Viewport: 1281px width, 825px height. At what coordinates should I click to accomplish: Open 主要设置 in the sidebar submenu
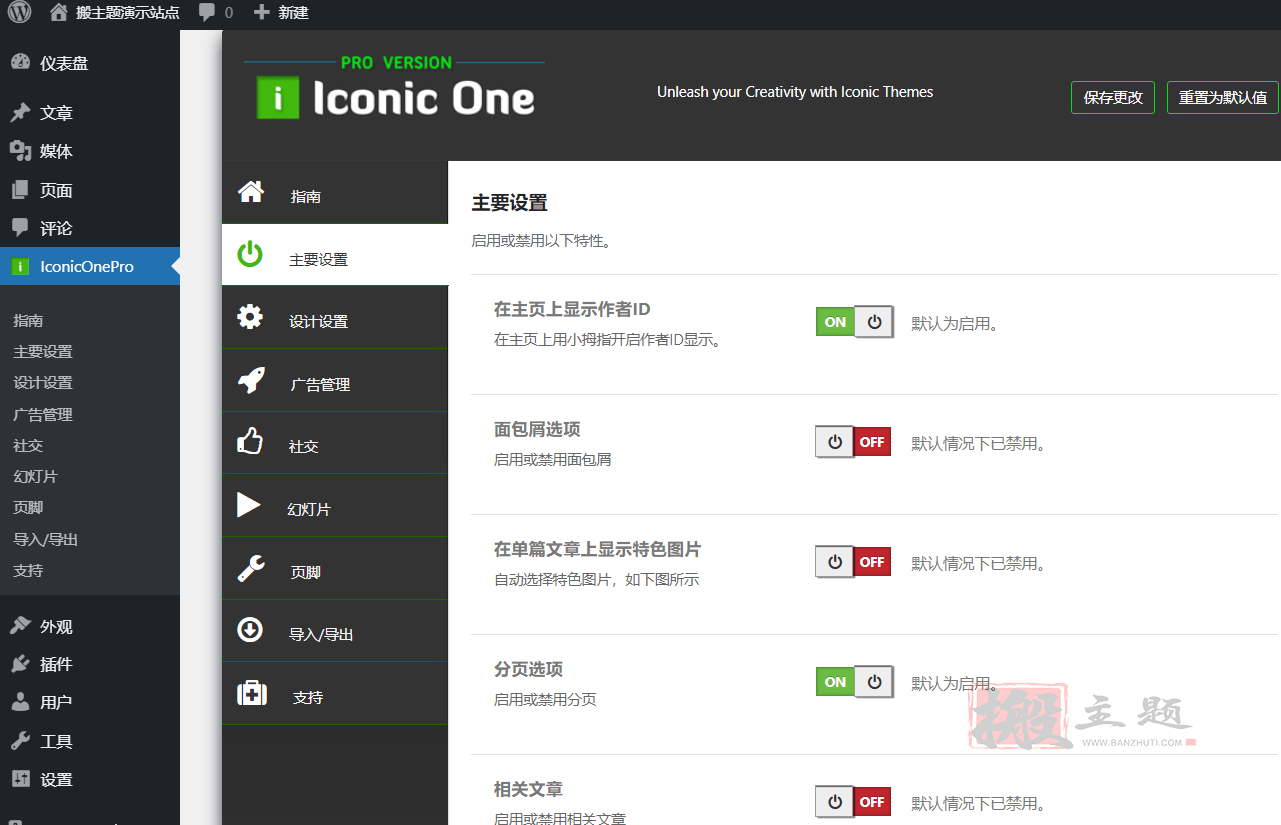(43, 351)
